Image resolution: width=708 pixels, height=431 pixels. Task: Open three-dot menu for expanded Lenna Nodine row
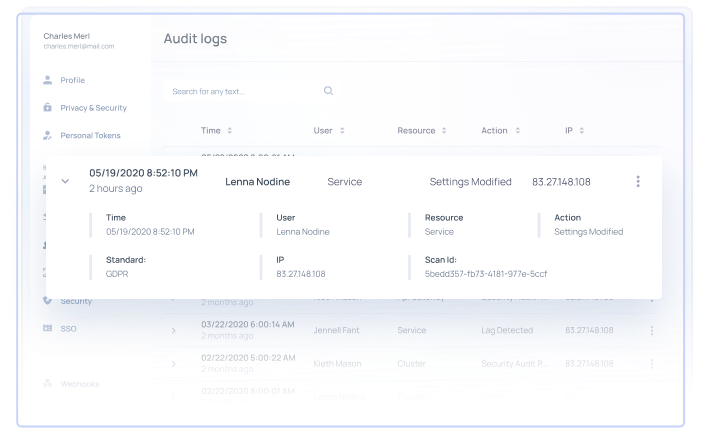638,182
